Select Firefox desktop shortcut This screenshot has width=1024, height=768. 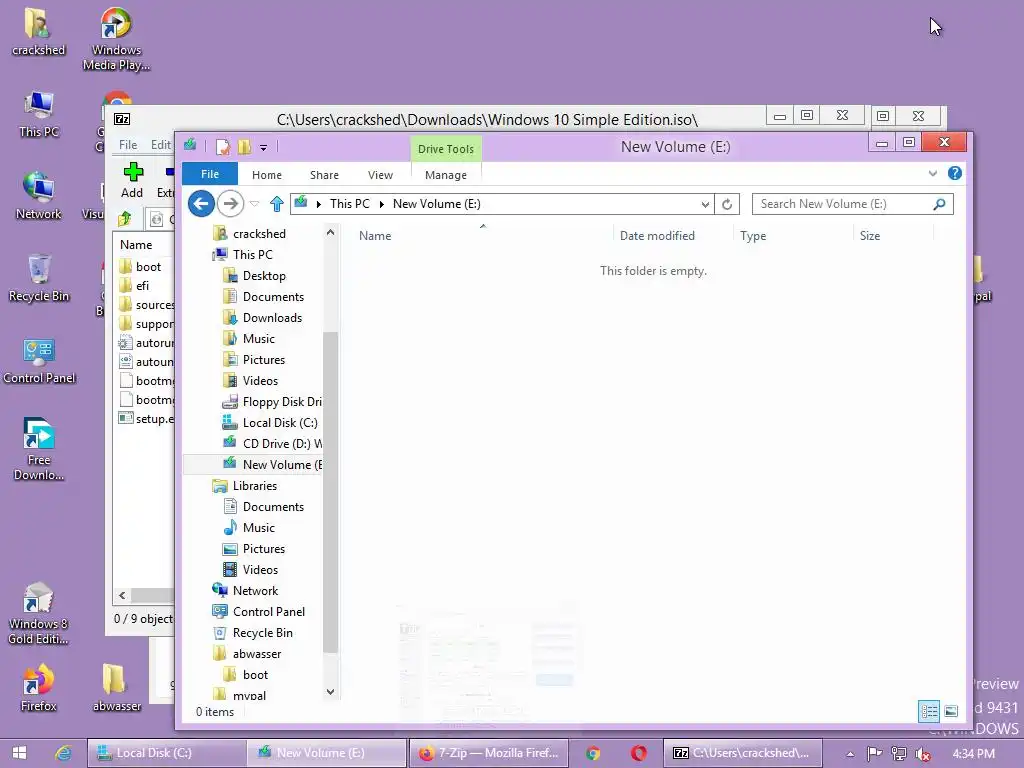click(x=39, y=688)
